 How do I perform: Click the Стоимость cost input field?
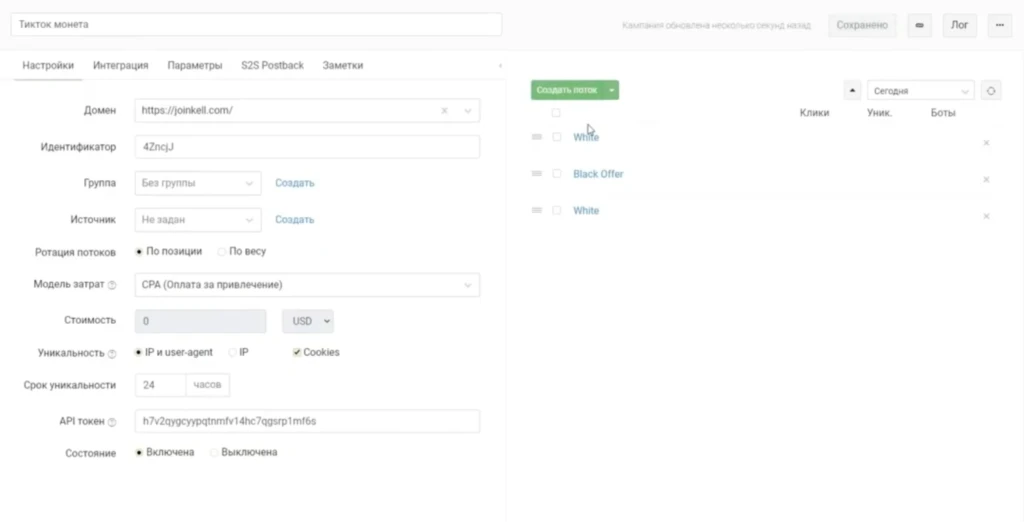point(200,321)
